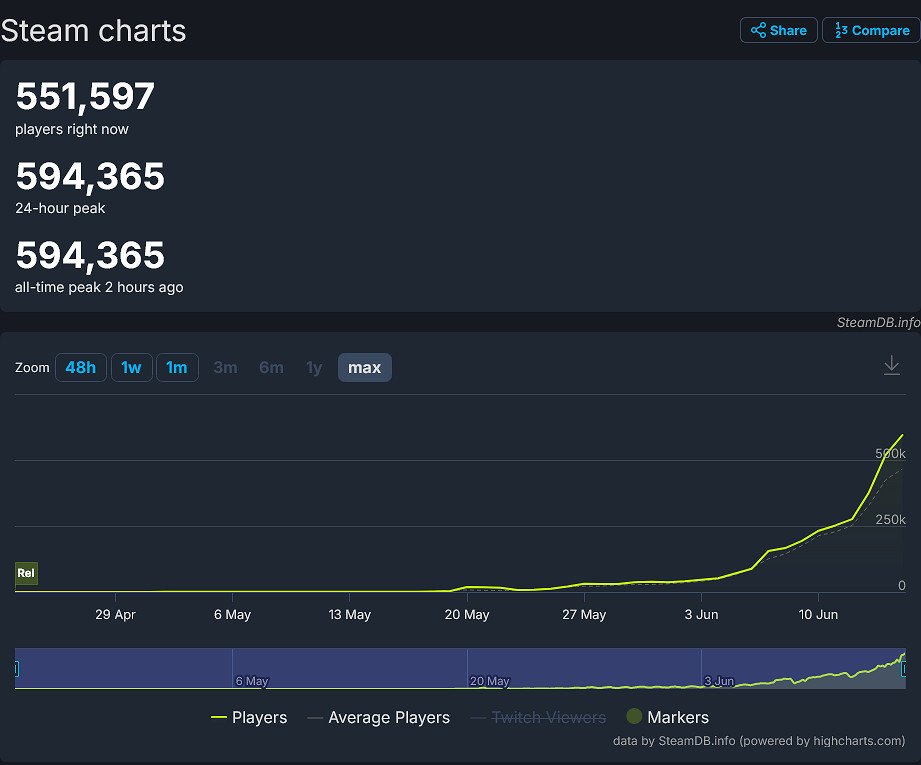Viewport: 921px width, 765px height.
Task: Click the SteamDB.info watermark above chart
Action: point(877,322)
